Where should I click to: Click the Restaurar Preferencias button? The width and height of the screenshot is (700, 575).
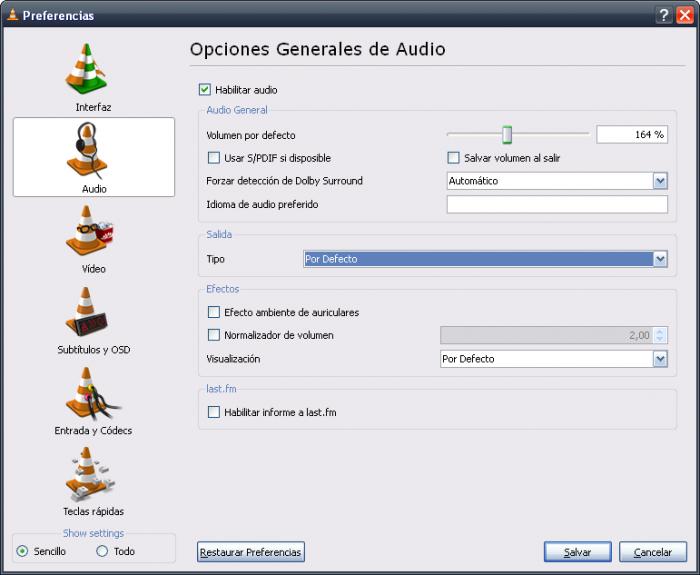250,552
